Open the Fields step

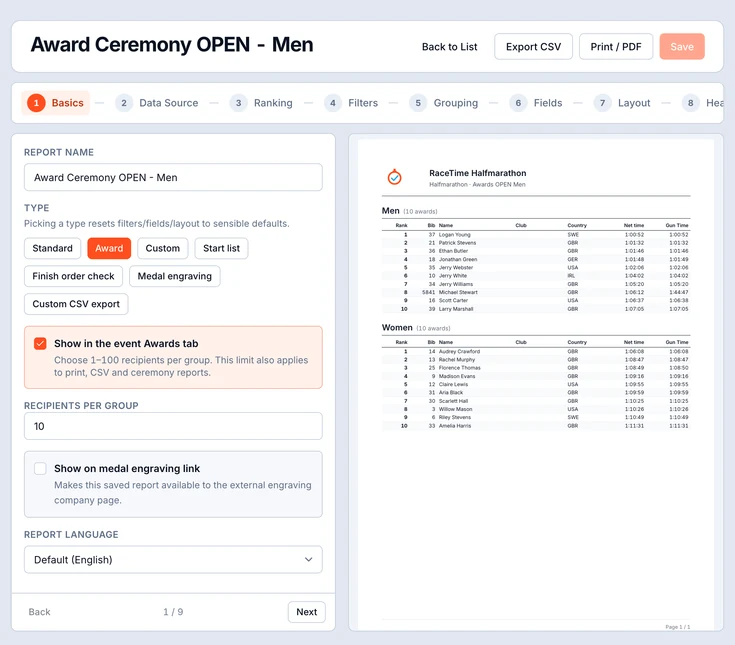[x=536, y=103]
